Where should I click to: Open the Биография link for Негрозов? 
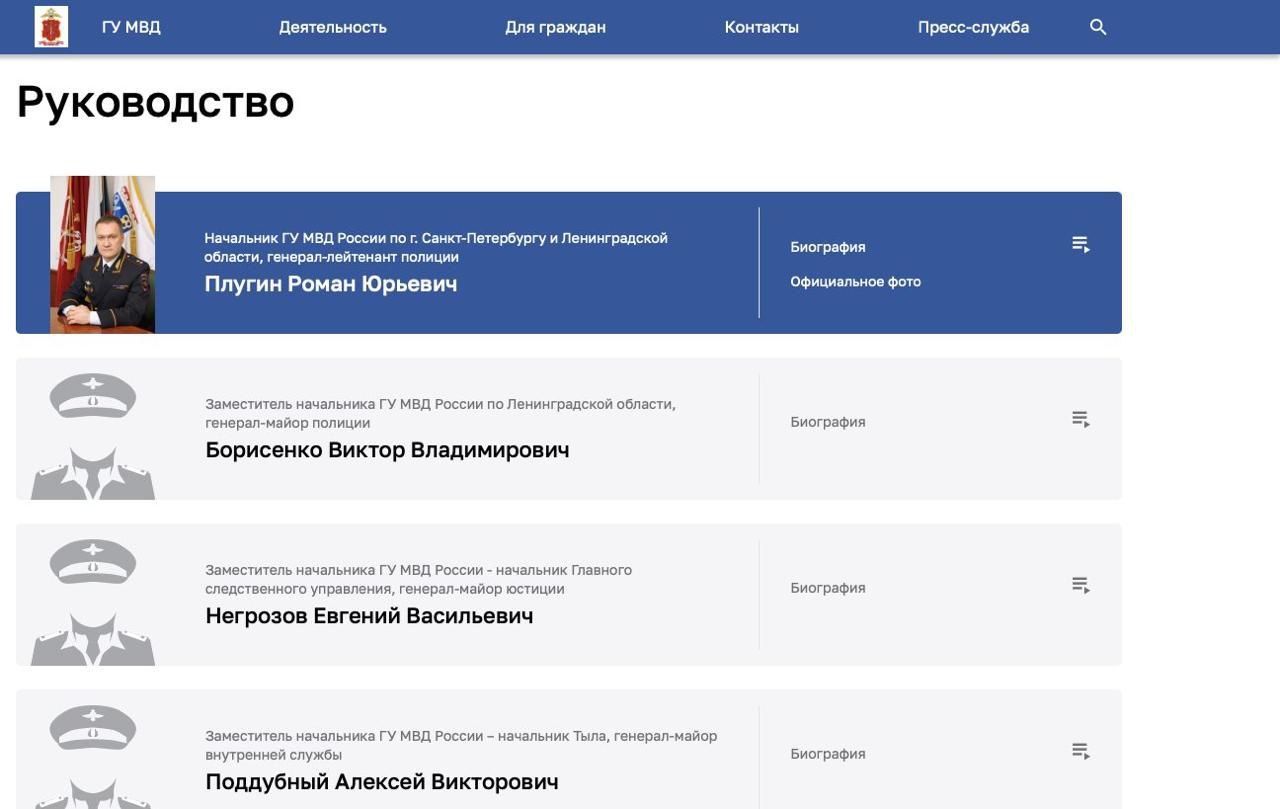827,587
